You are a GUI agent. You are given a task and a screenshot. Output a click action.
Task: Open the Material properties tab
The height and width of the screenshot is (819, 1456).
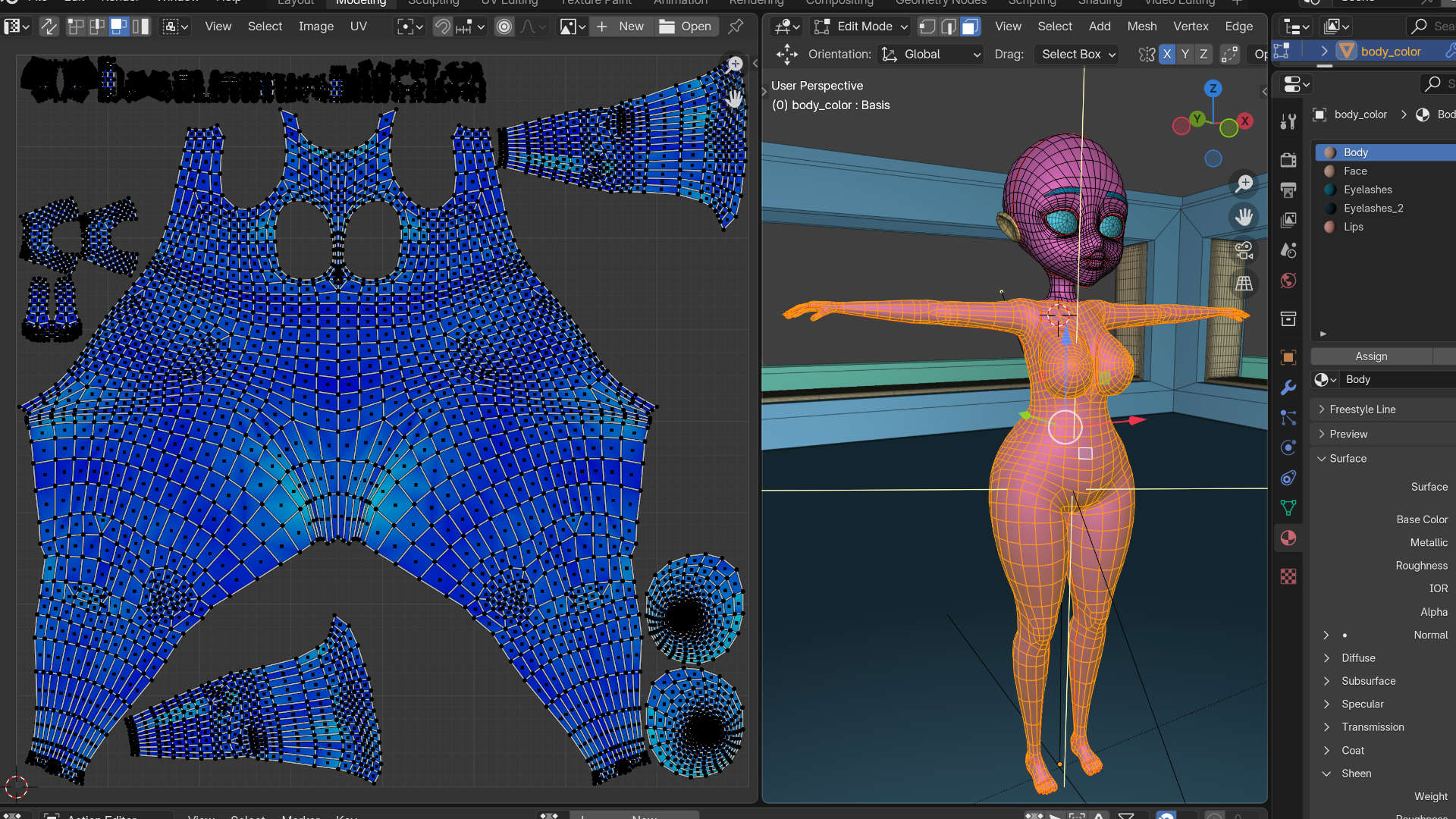(x=1288, y=538)
